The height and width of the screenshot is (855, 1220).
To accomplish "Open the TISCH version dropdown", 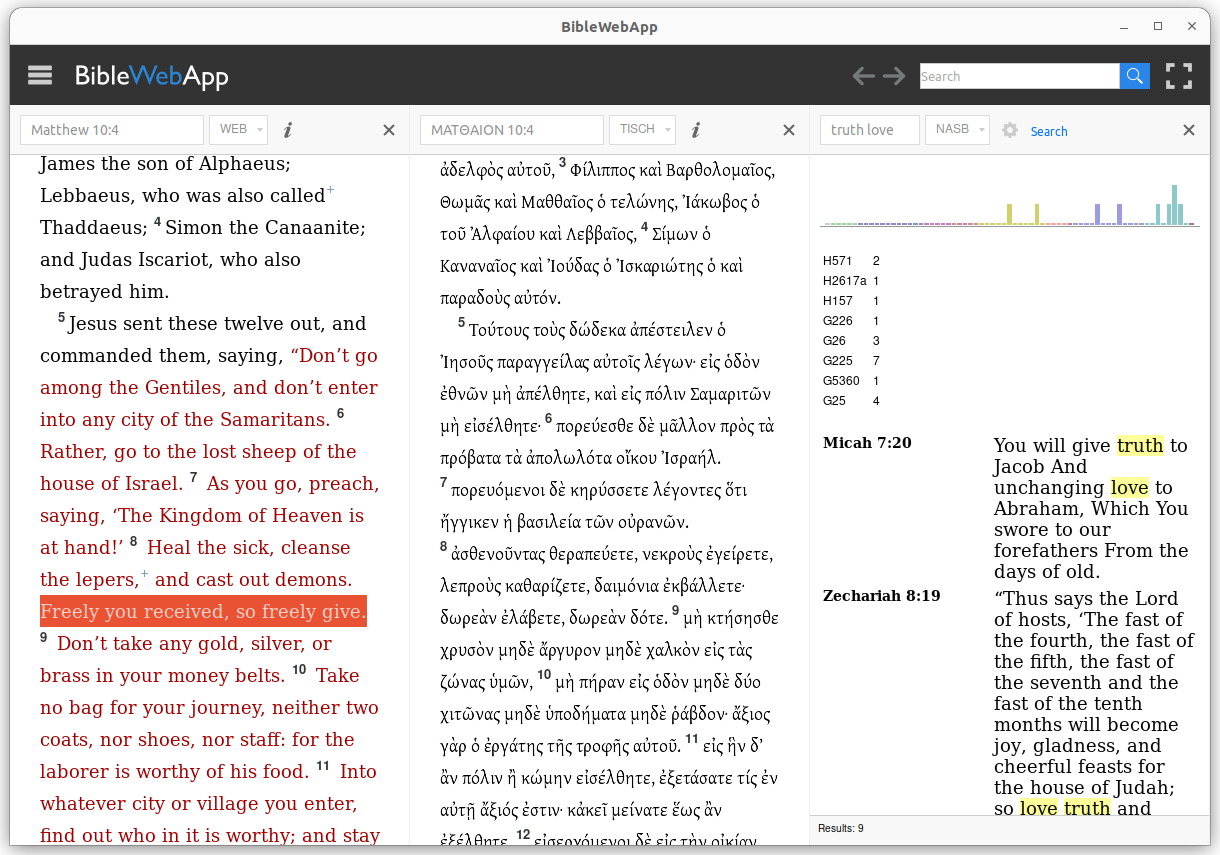I will coord(642,130).
